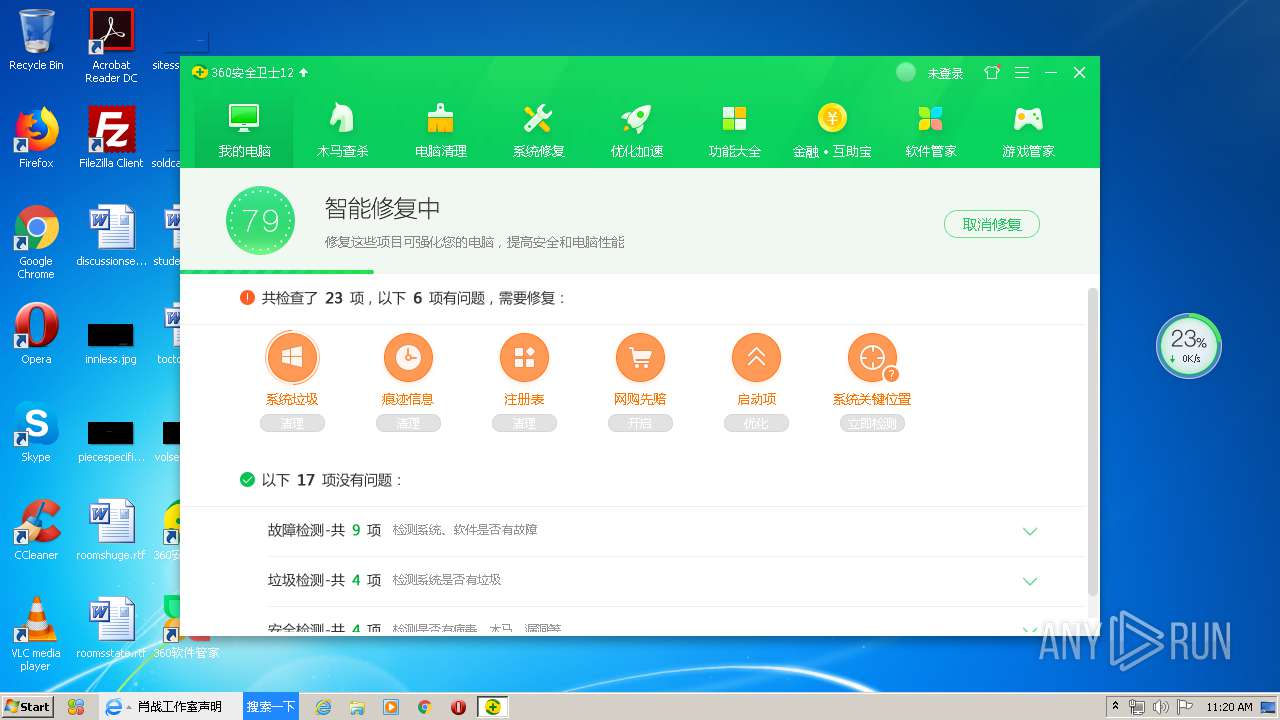
Task: Open the main menu hamburger icon
Action: [1021, 72]
